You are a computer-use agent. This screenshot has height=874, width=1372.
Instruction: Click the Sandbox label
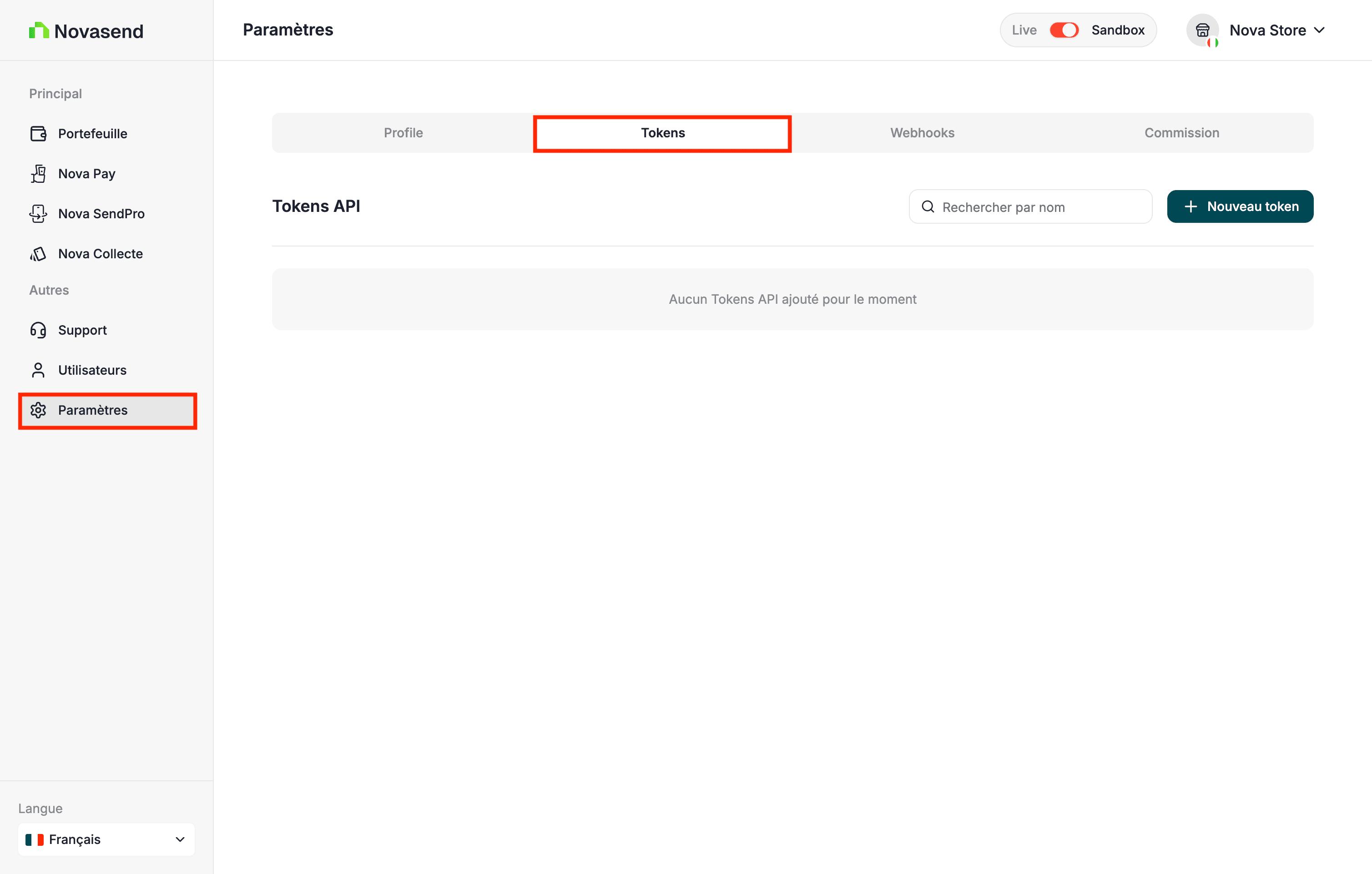point(1118,30)
